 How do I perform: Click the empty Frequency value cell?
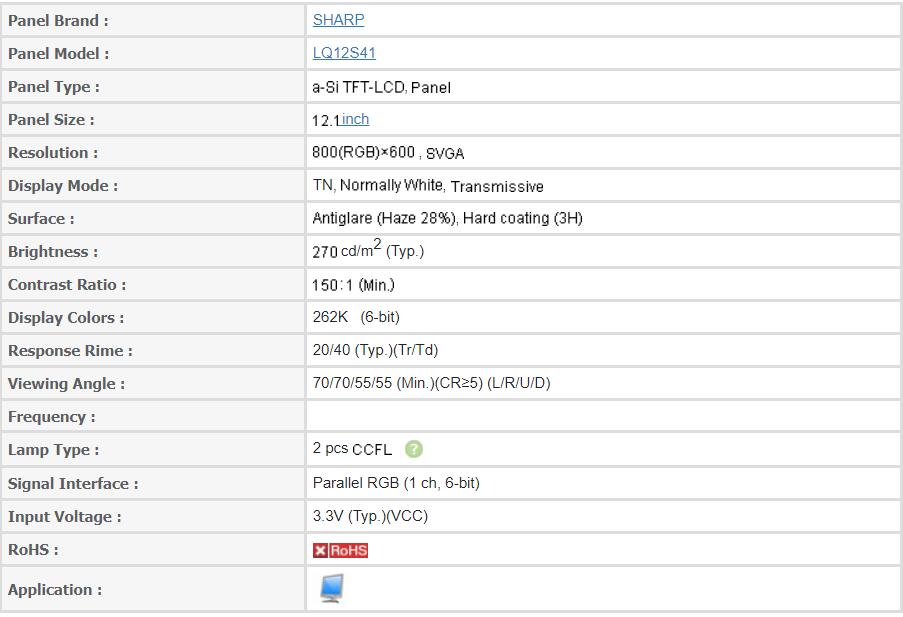603,417
